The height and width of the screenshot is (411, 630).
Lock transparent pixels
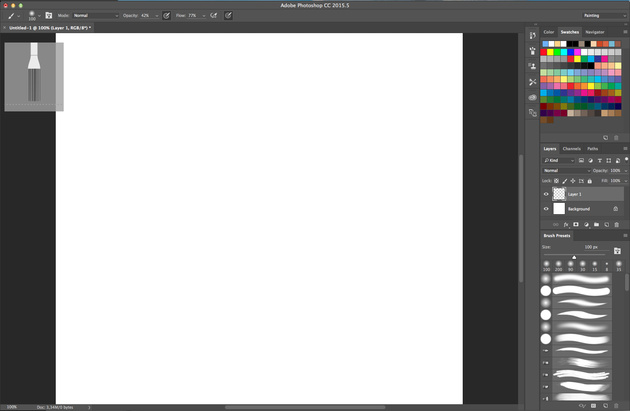[x=556, y=181]
